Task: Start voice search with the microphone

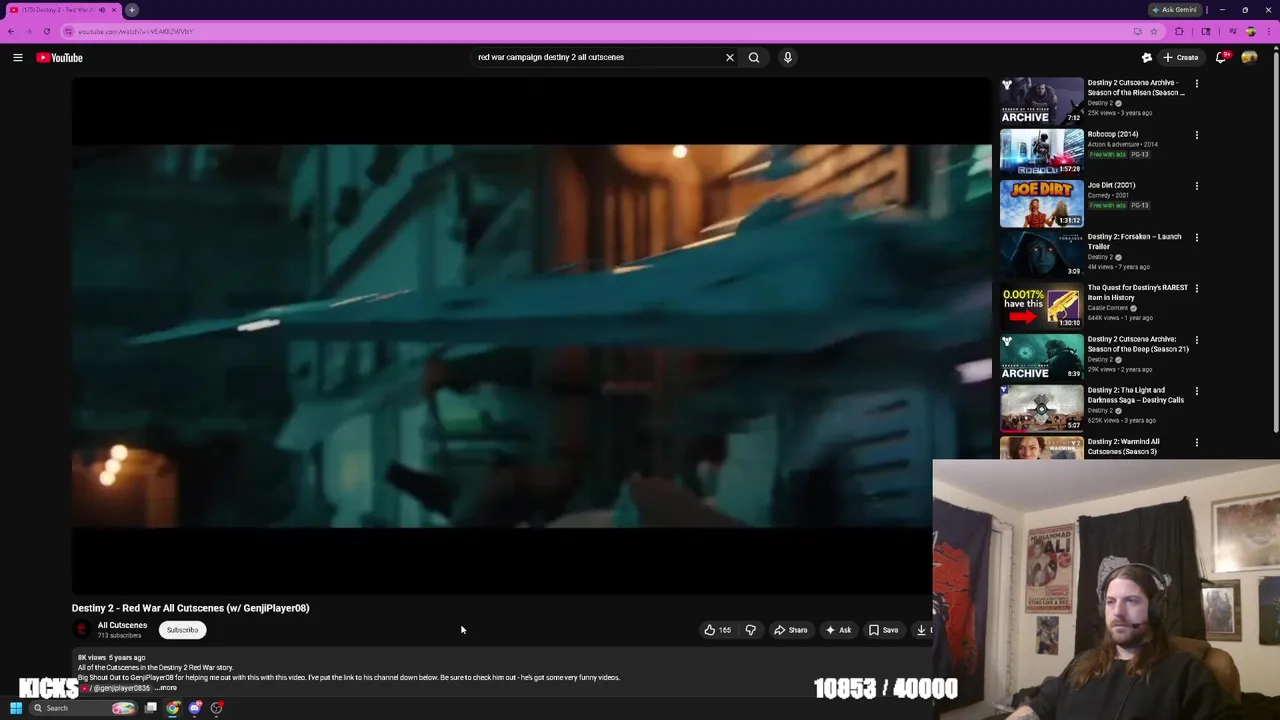Action: tap(788, 58)
